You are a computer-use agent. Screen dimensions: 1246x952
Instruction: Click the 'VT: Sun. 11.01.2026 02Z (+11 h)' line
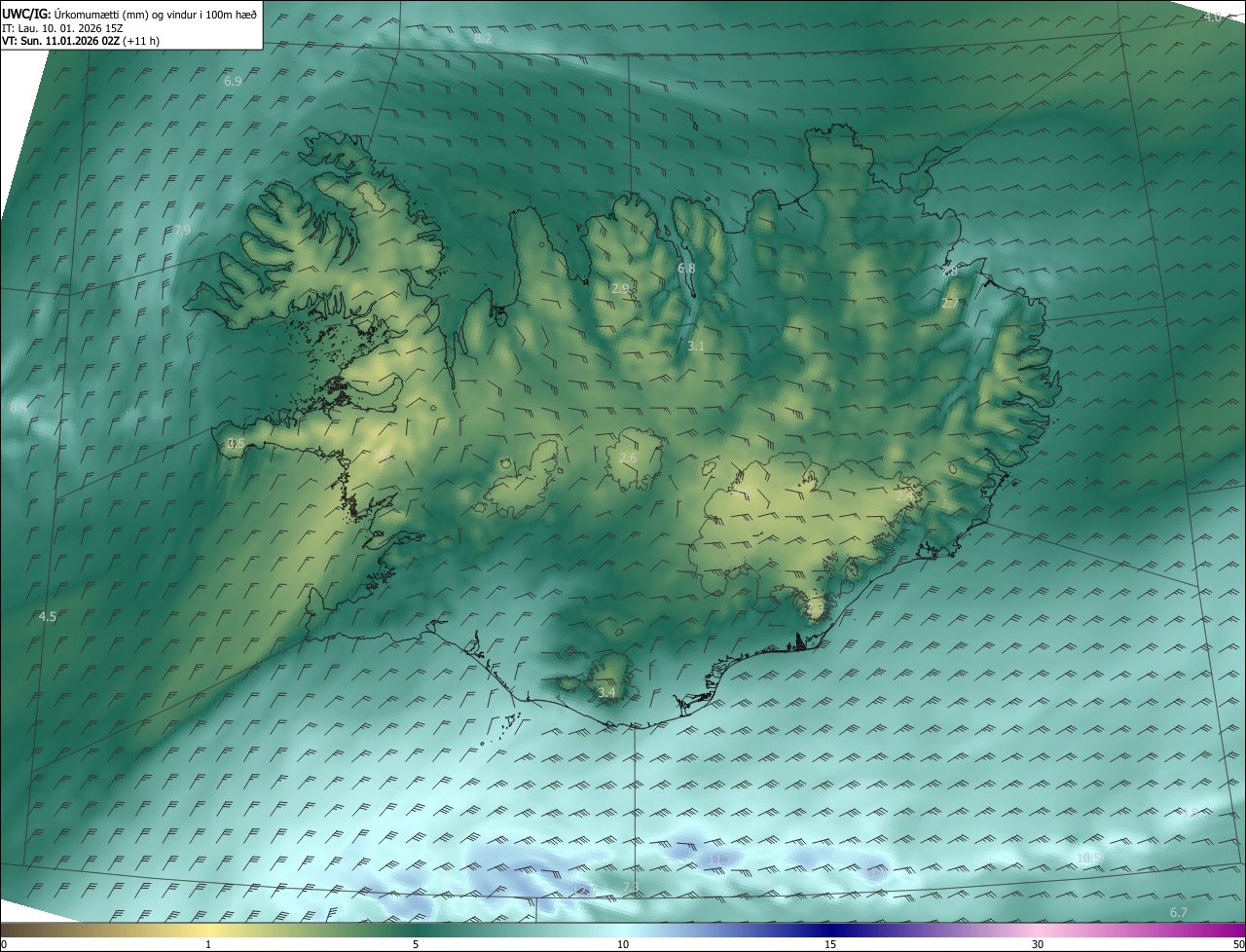click(81, 41)
